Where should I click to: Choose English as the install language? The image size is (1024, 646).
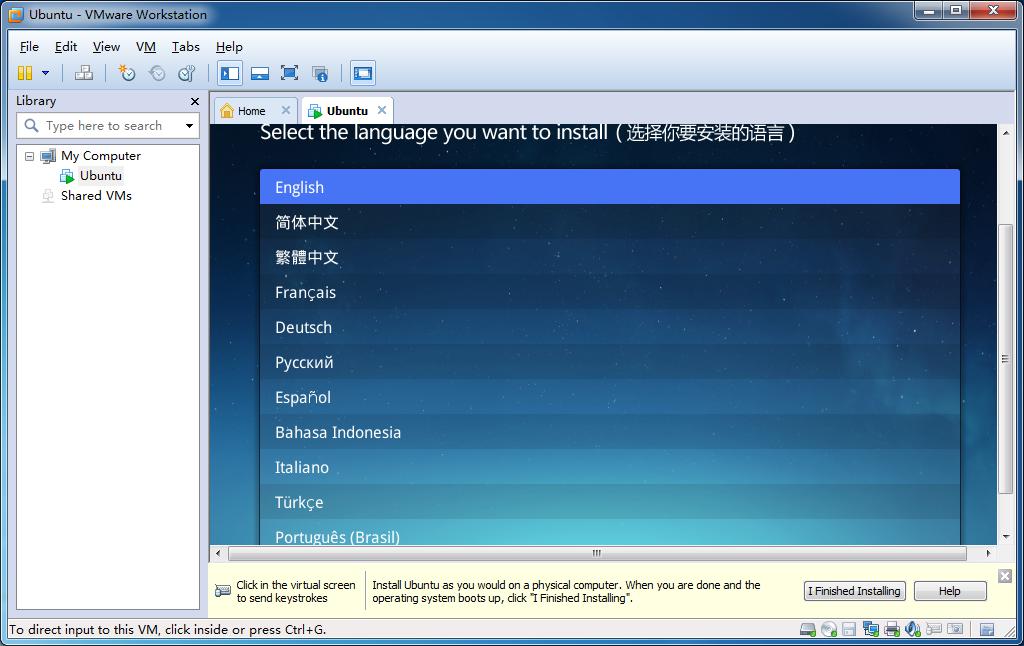click(610, 187)
